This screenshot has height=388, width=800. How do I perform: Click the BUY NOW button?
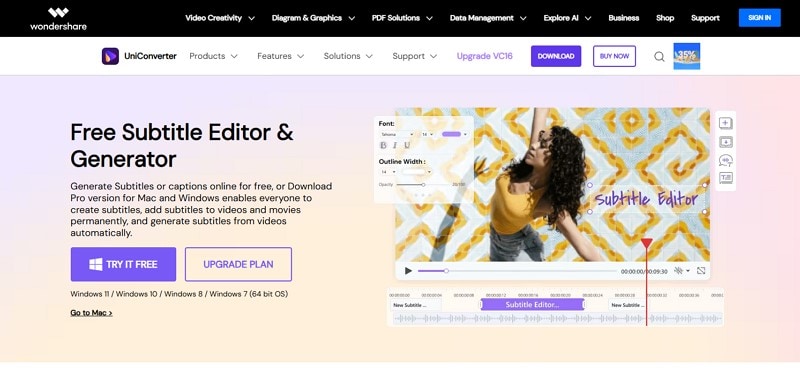point(614,56)
